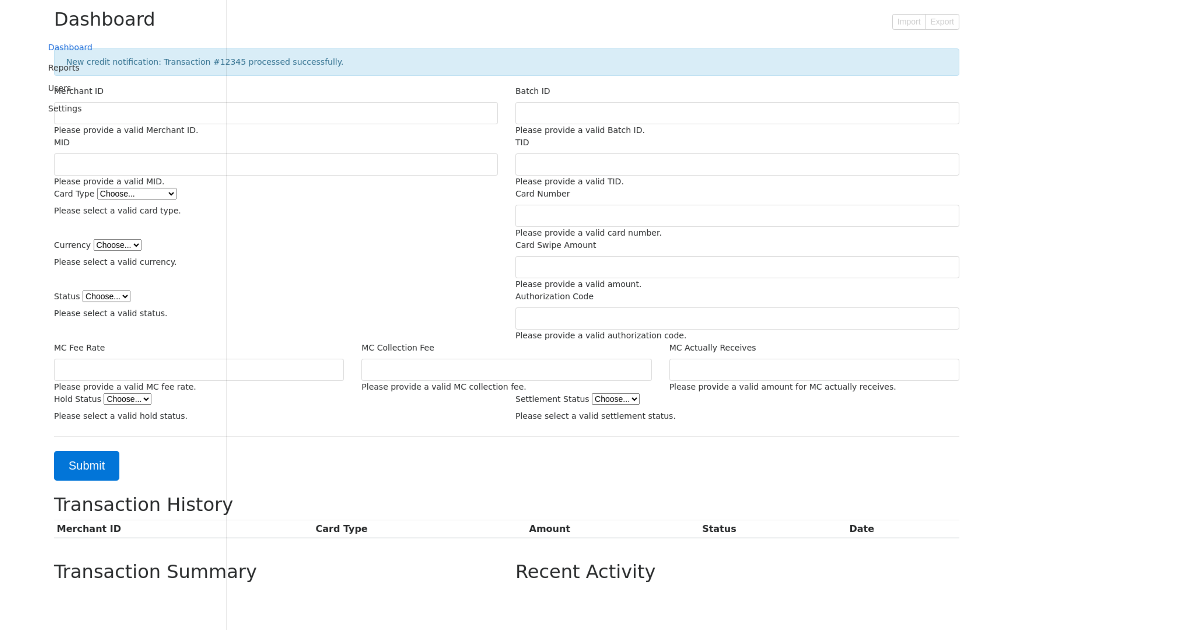The width and height of the screenshot is (1200, 630).
Task: Click the Card Number field
Action: tap(736, 215)
